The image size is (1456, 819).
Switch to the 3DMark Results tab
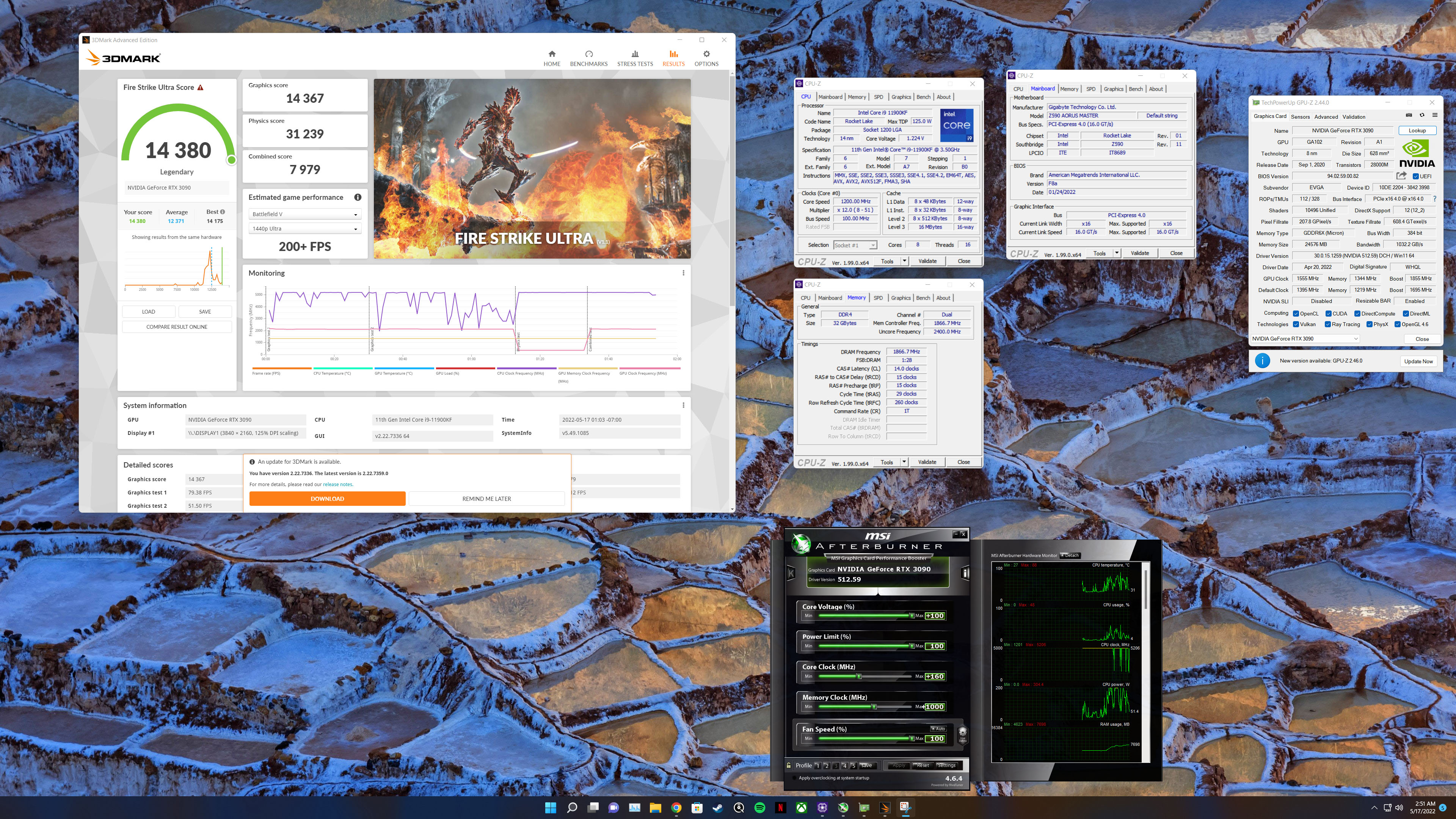(673, 58)
